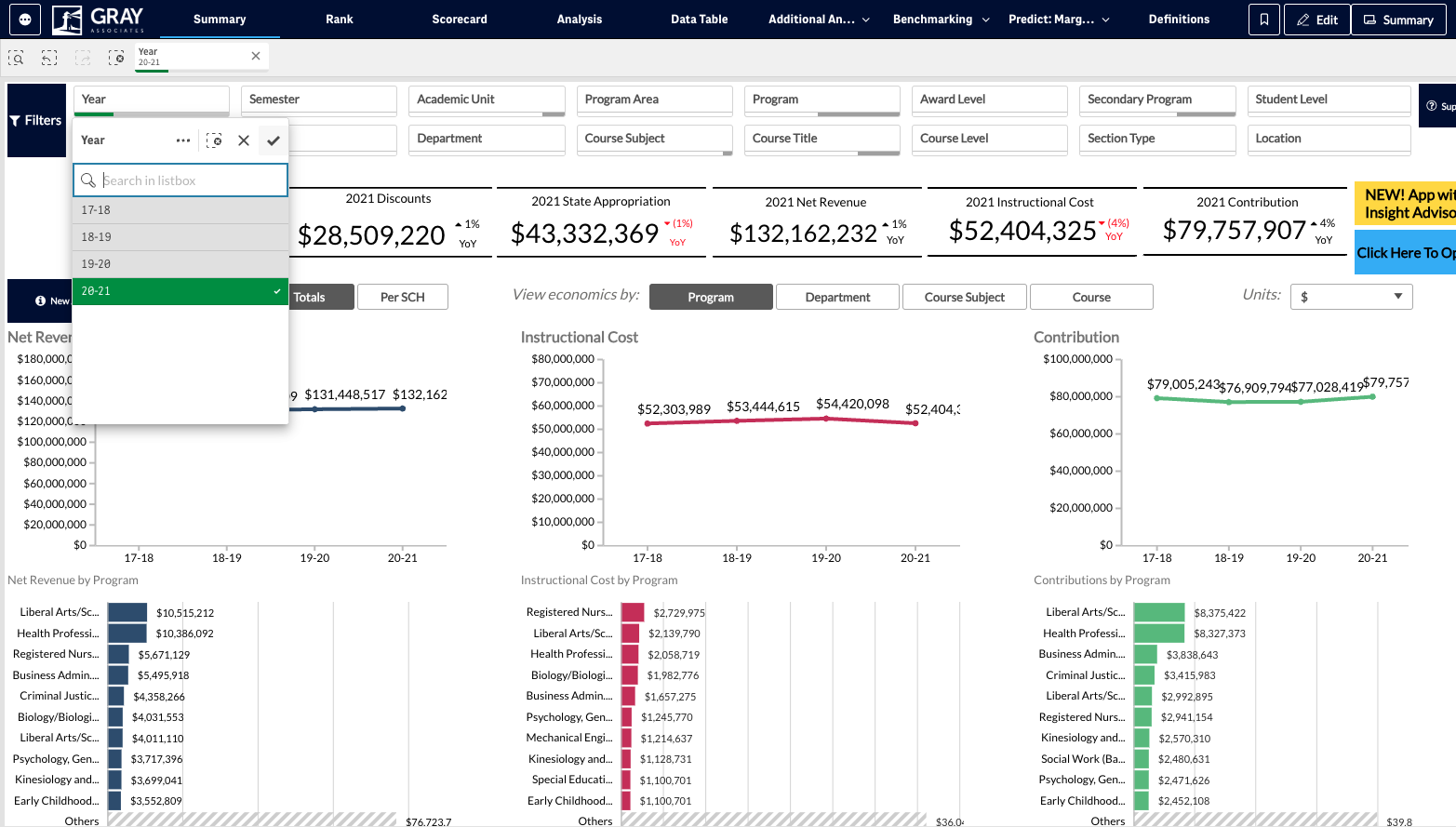This screenshot has width=1456, height=827.
Task: Click the blue Click Here To Open banner
Action: tap(1405, 253)
